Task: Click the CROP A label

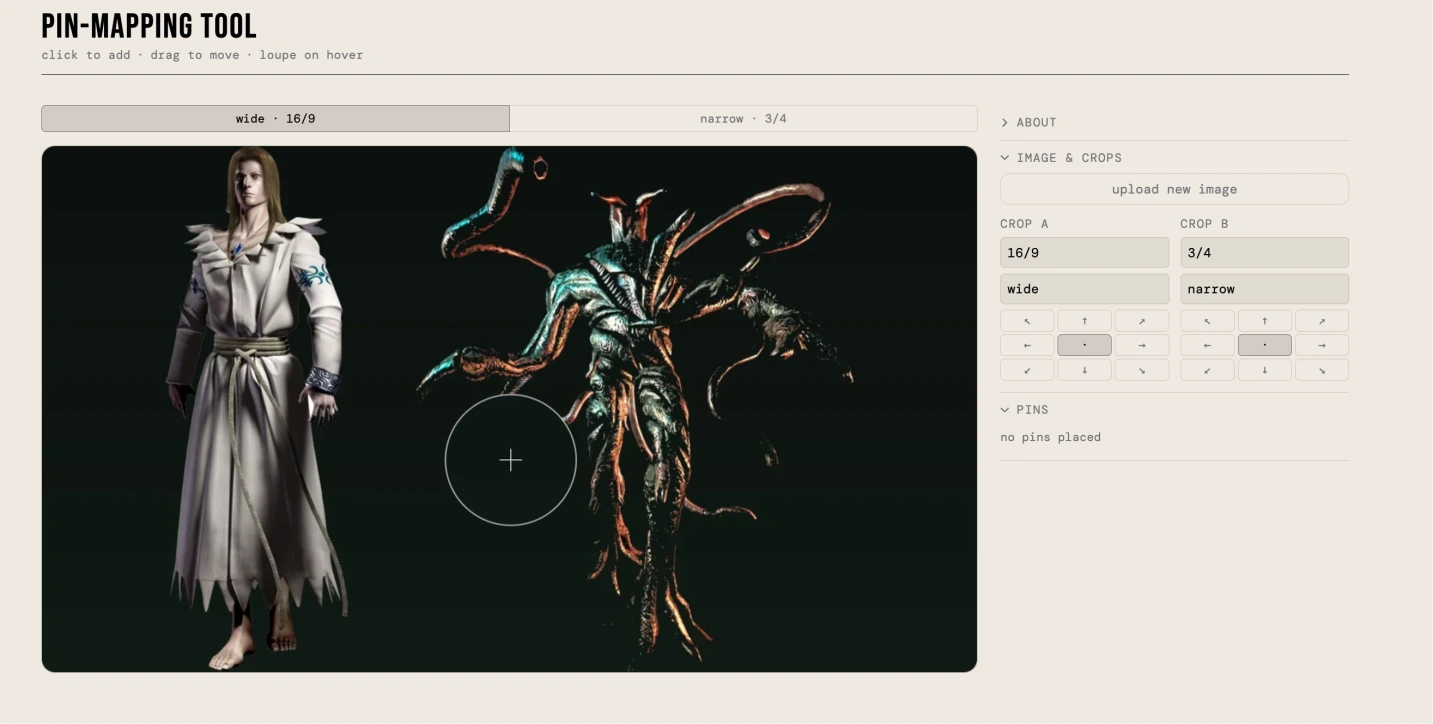Action: coord(1024,224)
